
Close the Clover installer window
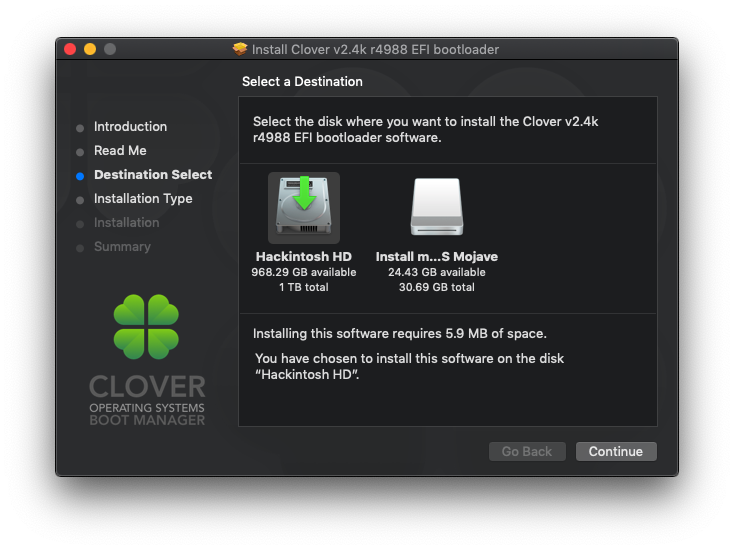click(x=70, y=49)
